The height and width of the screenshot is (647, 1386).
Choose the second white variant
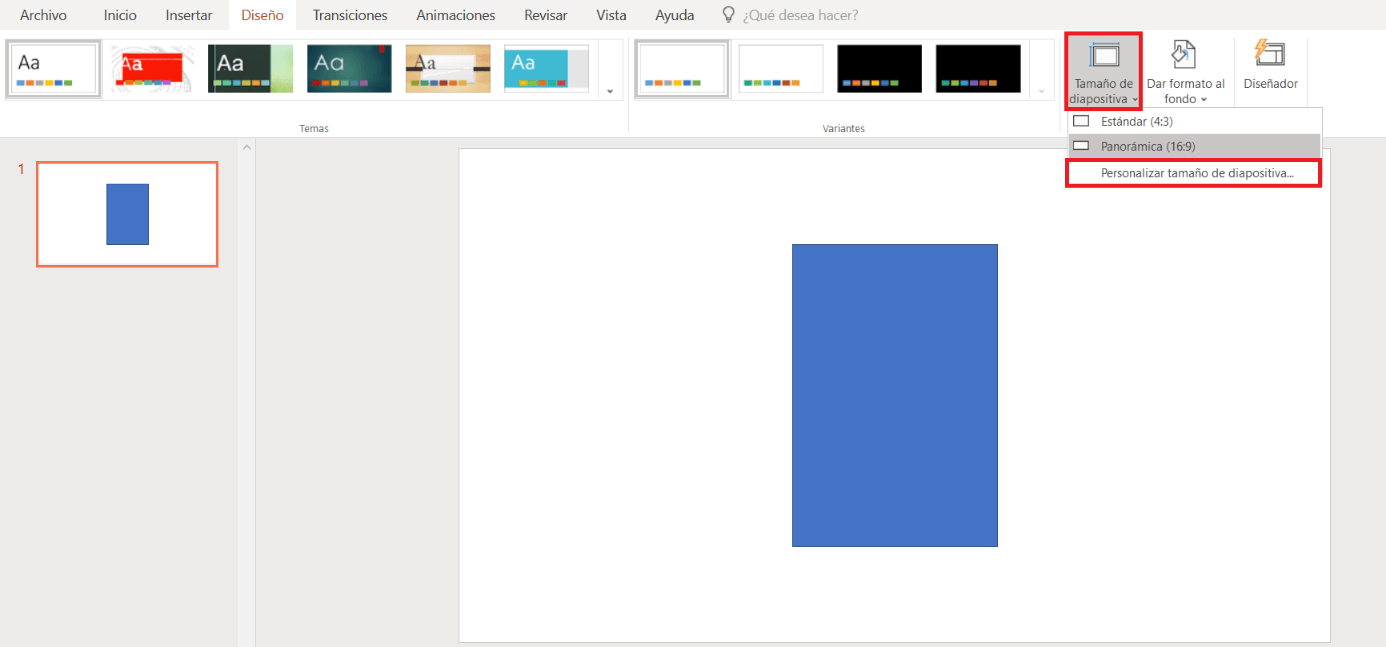coord(781,69)
